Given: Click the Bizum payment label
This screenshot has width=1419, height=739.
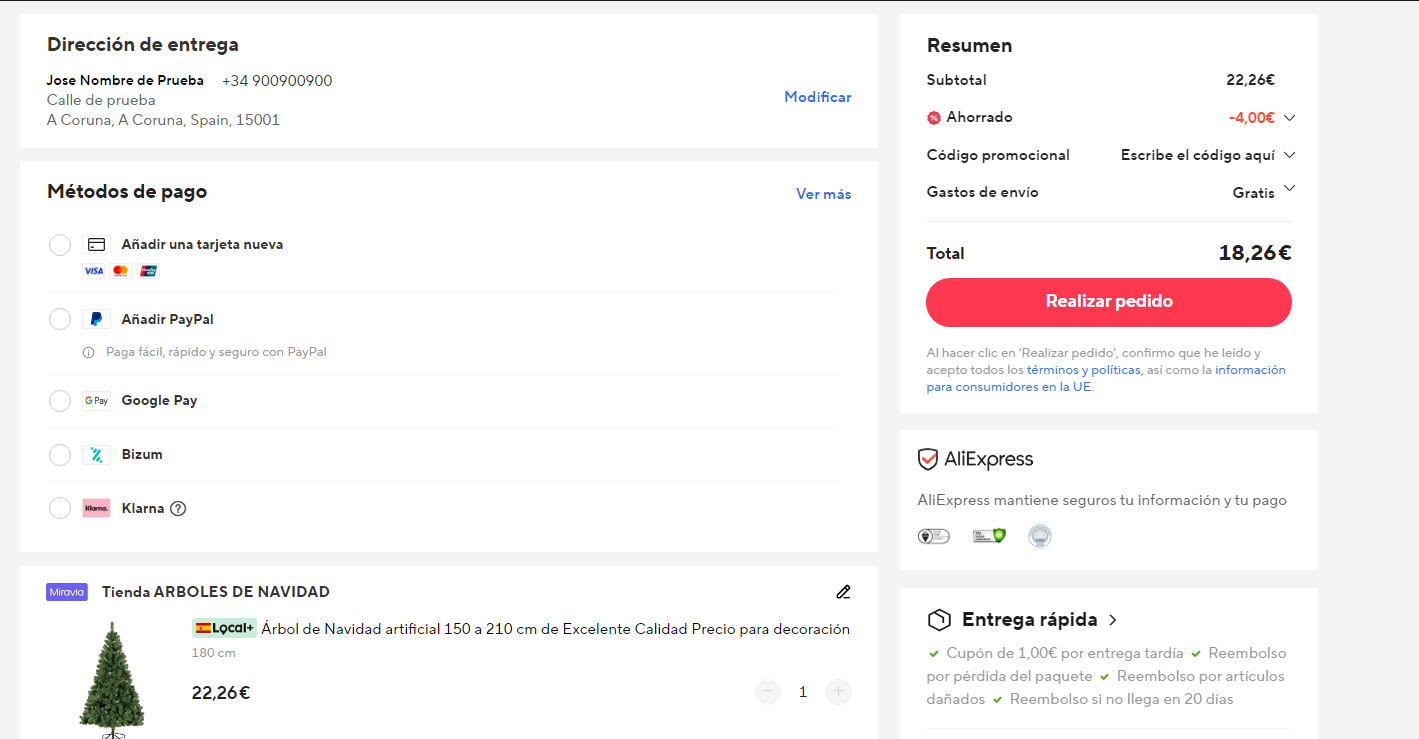Looking at the screenshot, I should [142, 455].
